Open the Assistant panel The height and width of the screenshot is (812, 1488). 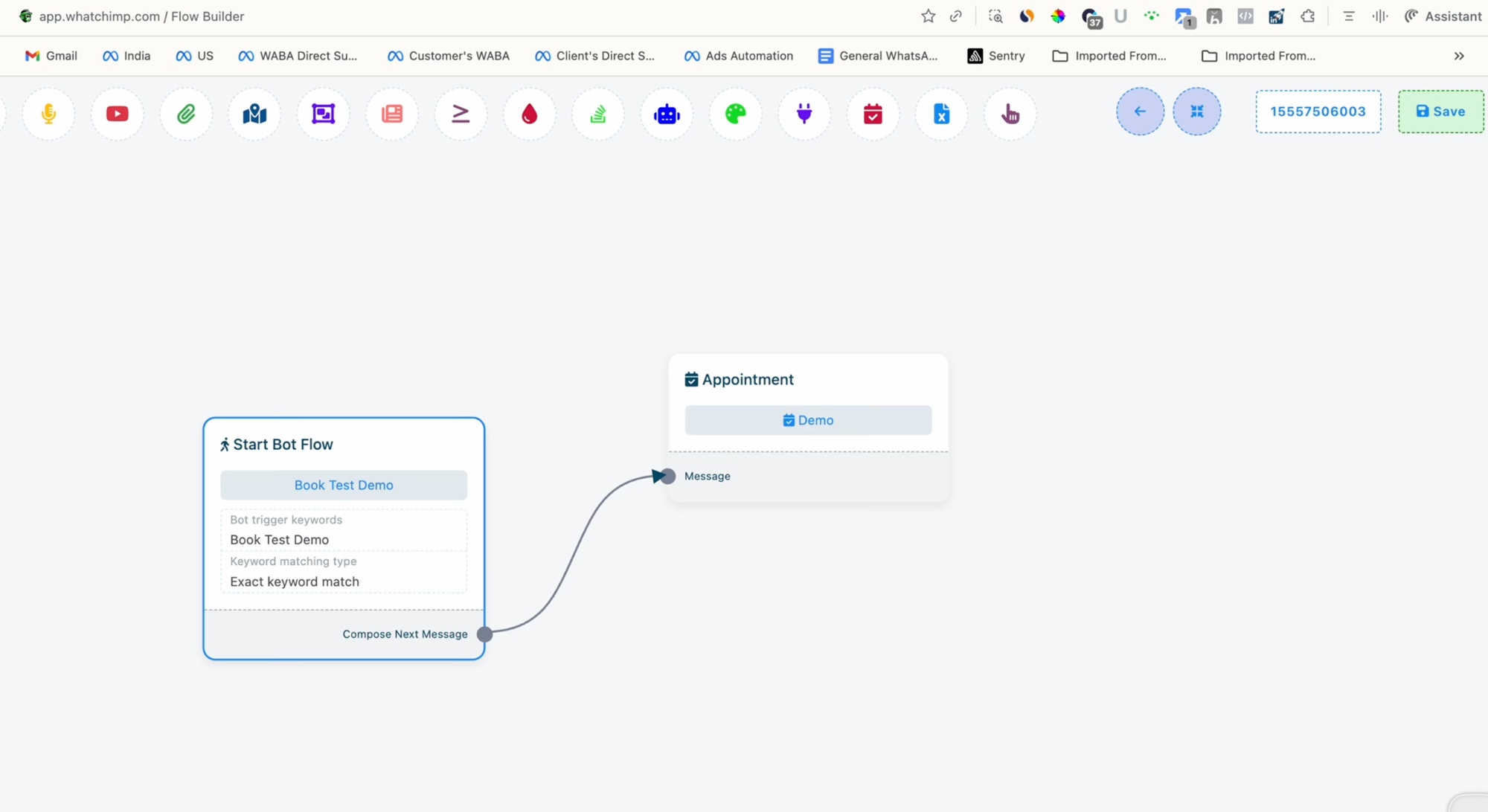coord(1443,16)
